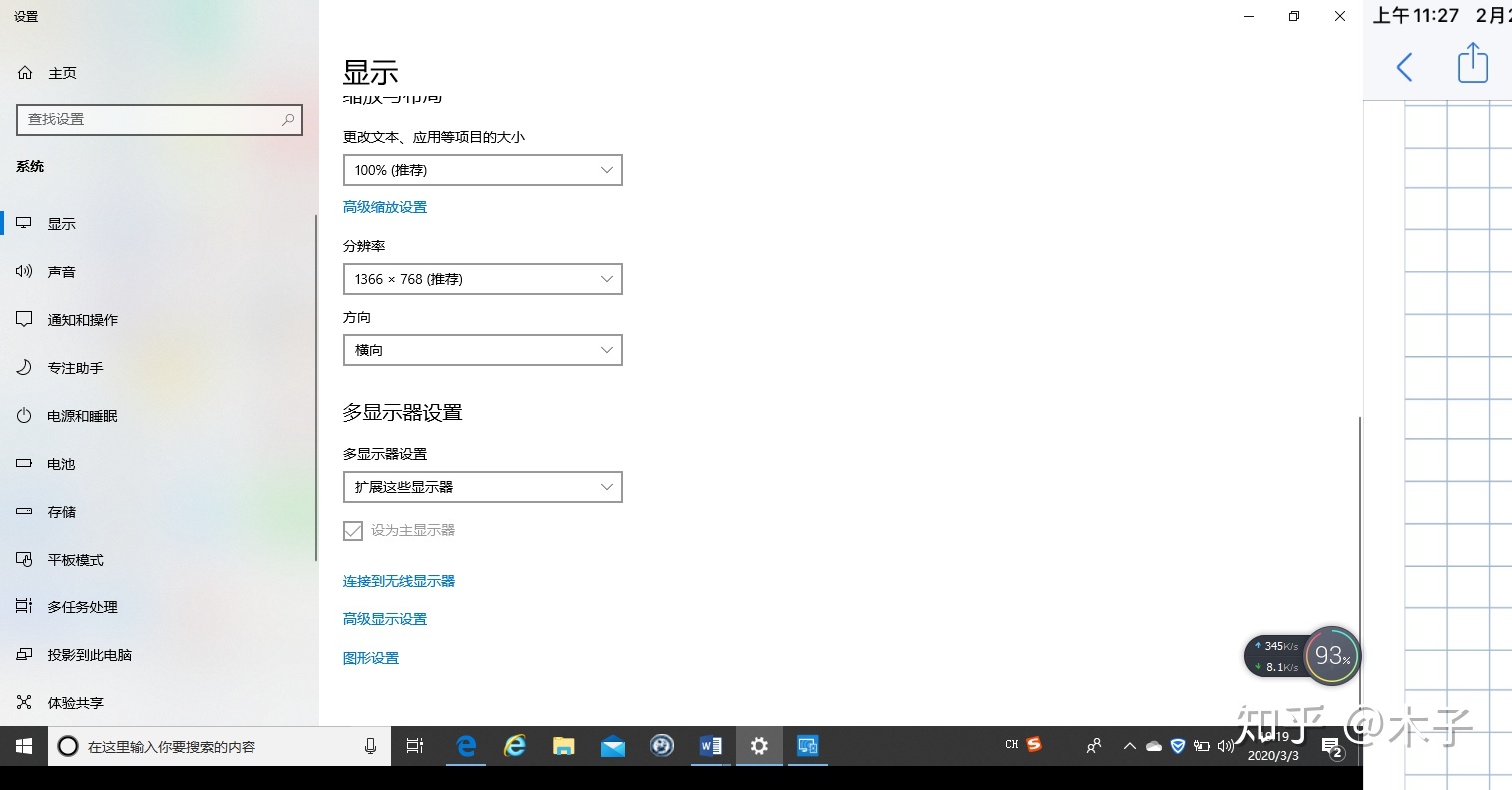Select 多任务处理 in the sidebar menu
This screenshot has height=790, width=1512.
coord(82,607)
